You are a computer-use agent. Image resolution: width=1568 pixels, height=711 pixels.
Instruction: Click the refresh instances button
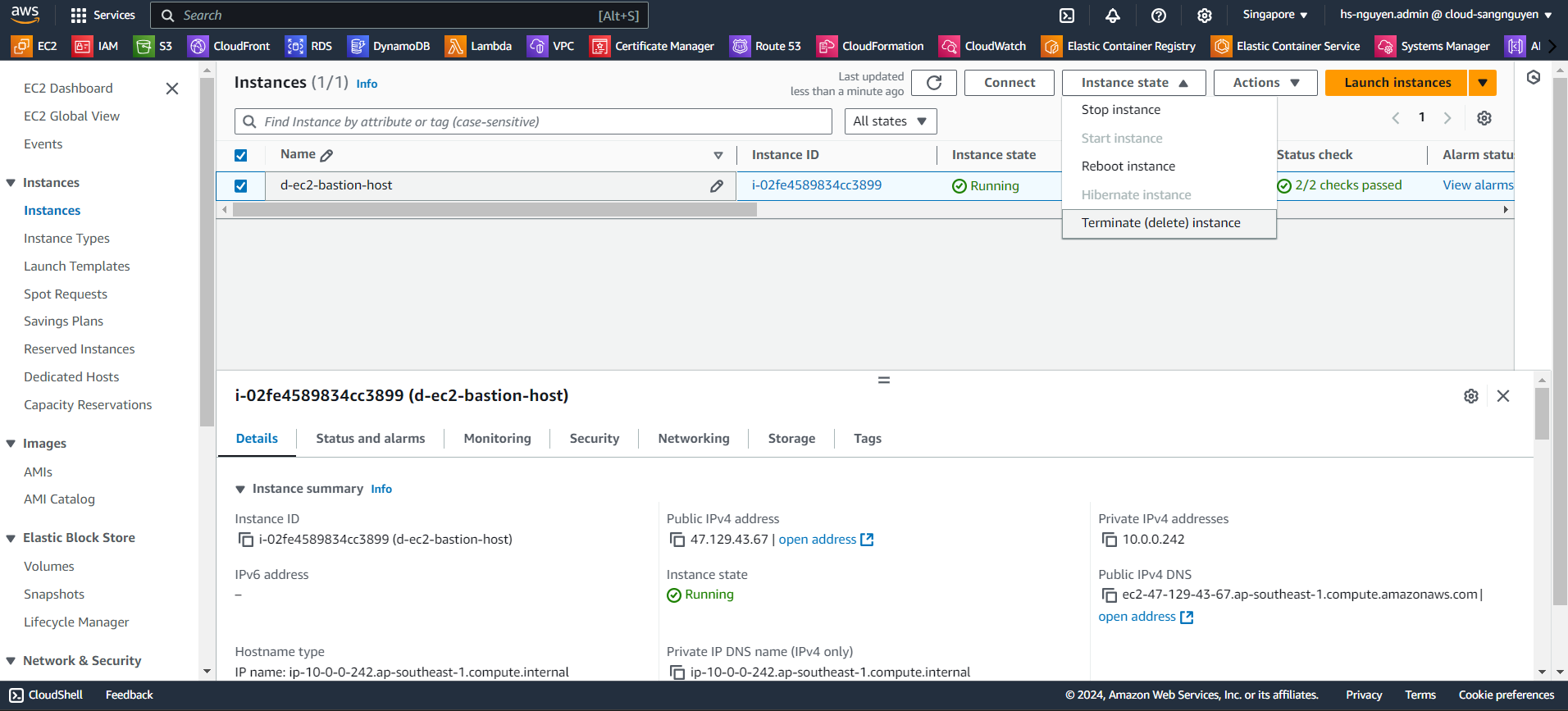click(x=934, y=83)
